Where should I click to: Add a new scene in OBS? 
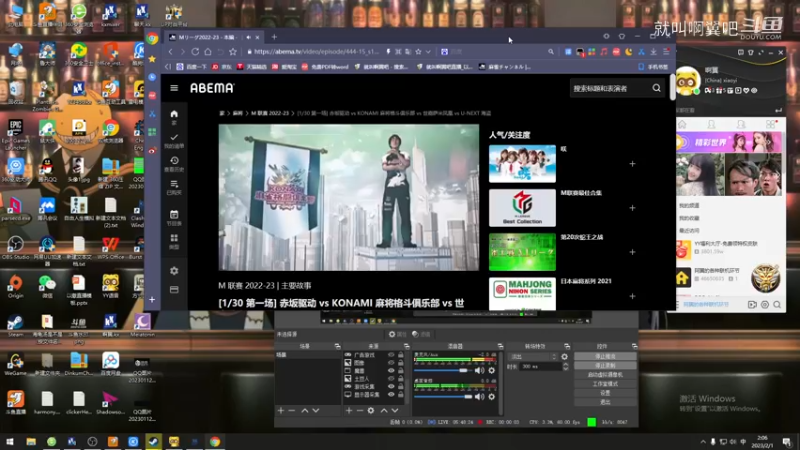point(281,410)
